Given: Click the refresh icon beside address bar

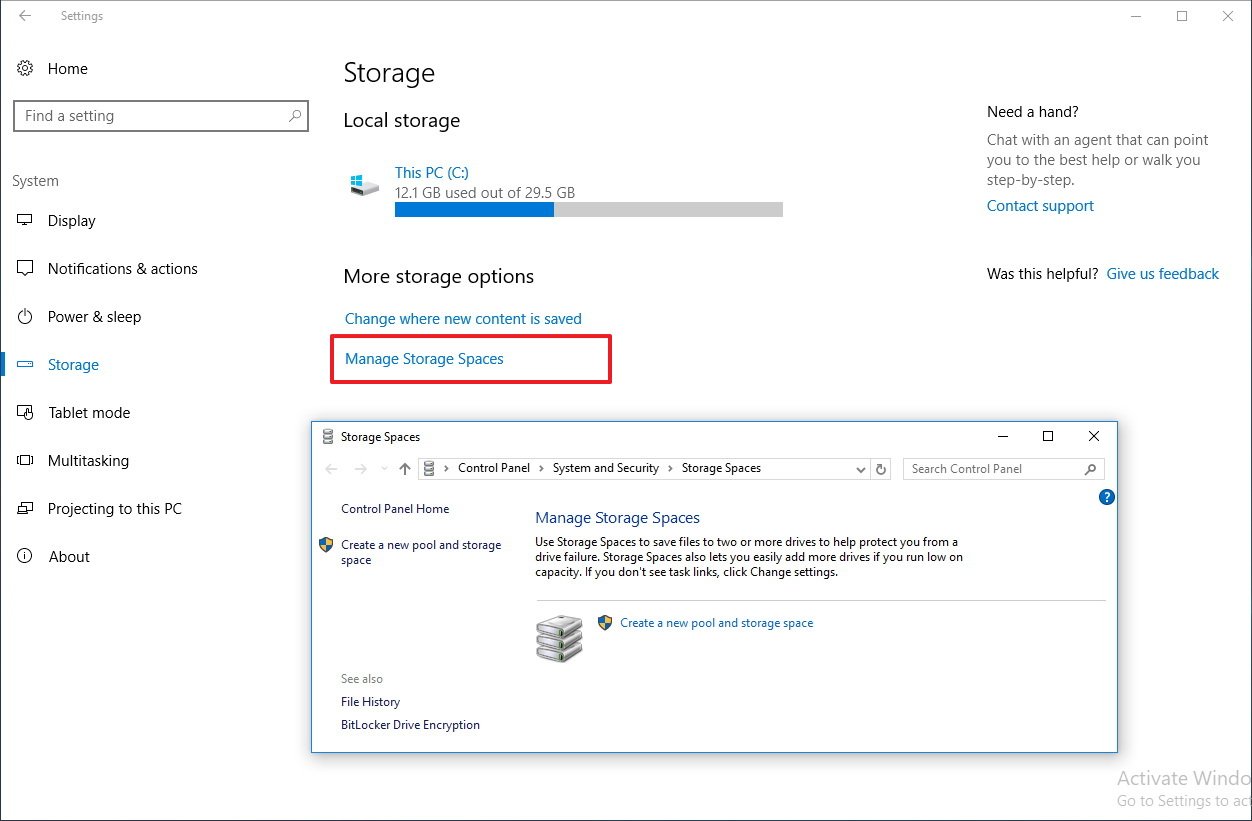Looking at the screenshot, I should click(881, 469).
